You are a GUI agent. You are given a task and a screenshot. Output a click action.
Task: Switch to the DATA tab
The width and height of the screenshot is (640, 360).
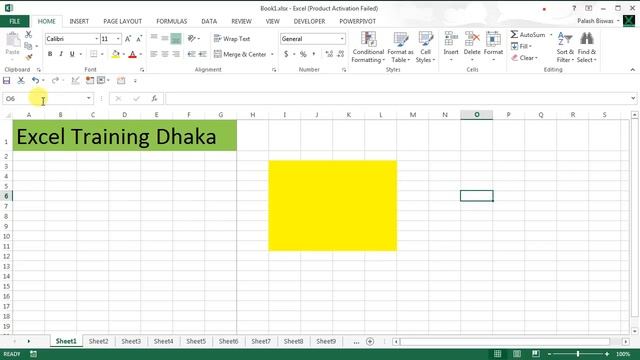click(209, 21)
